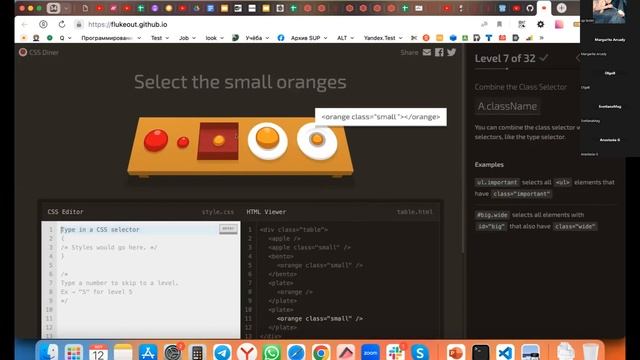640x360 pixels.
Task: Open PowerPoint from the dock
Action: 456,352
